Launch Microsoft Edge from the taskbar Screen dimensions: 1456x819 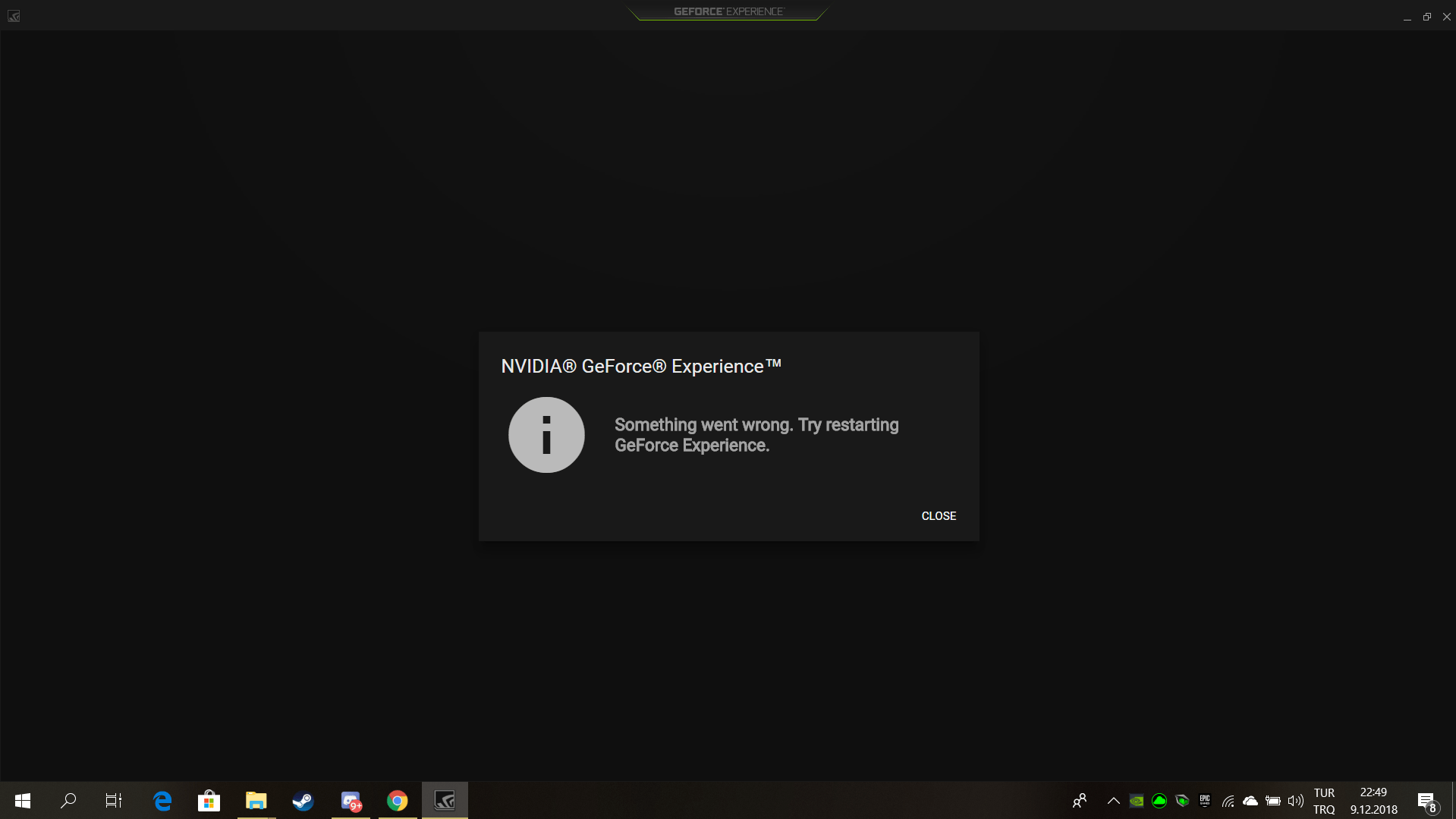click(x=162, y=801)
